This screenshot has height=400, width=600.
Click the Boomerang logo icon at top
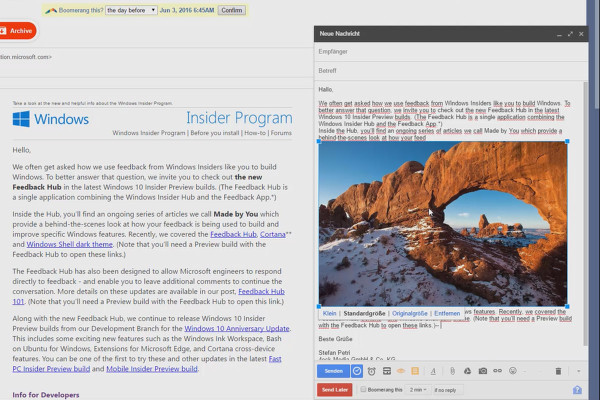[x=51, y=11]
